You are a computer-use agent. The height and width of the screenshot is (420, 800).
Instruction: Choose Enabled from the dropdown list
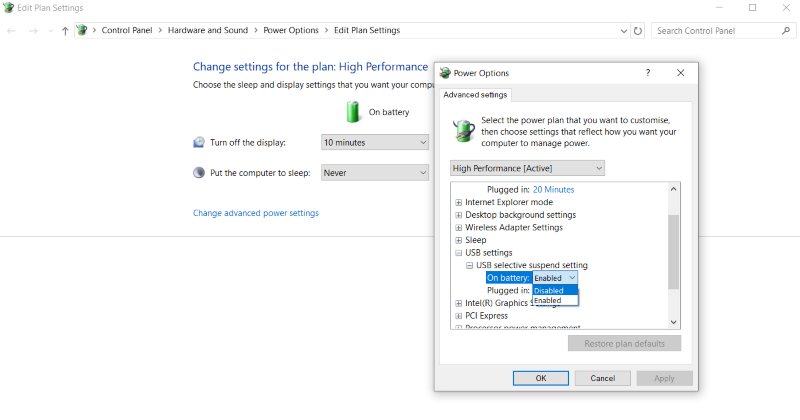(555, 301)
